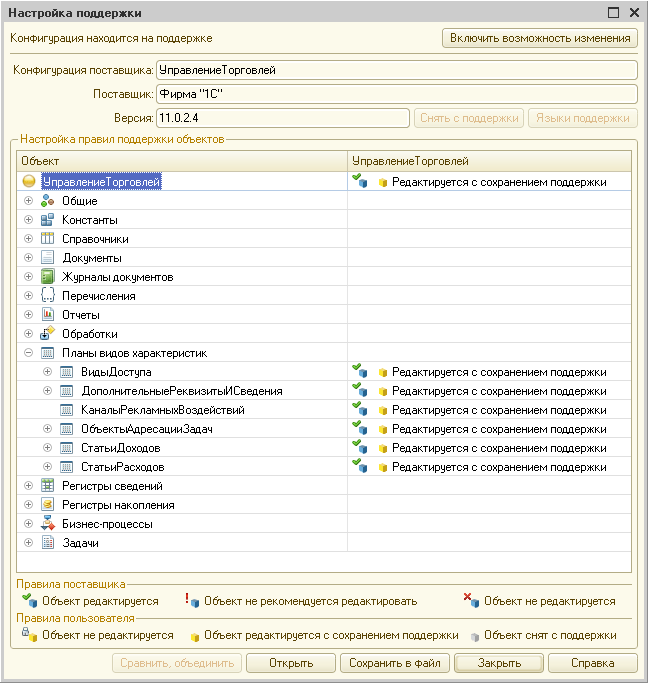Viewport: 648px width, 683px height.
Task: Close the Настройка поддержки window
Action: point(634,13)
